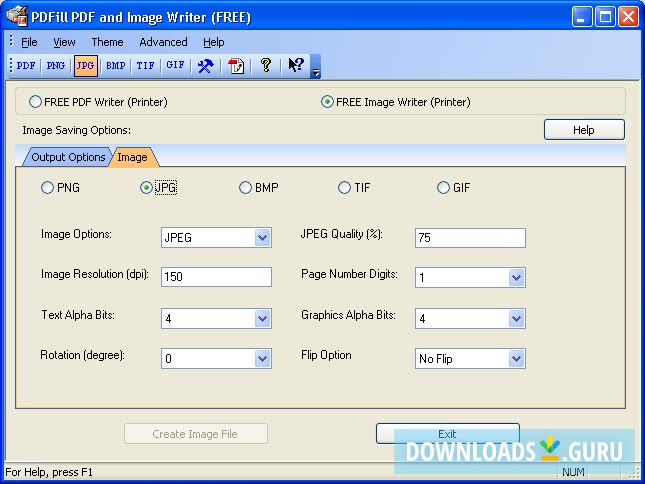Viewport: 645px width, 484px height.
Task: Select the BMP toolbar icon
Action: pyautogui.click(x=116, y=66)
